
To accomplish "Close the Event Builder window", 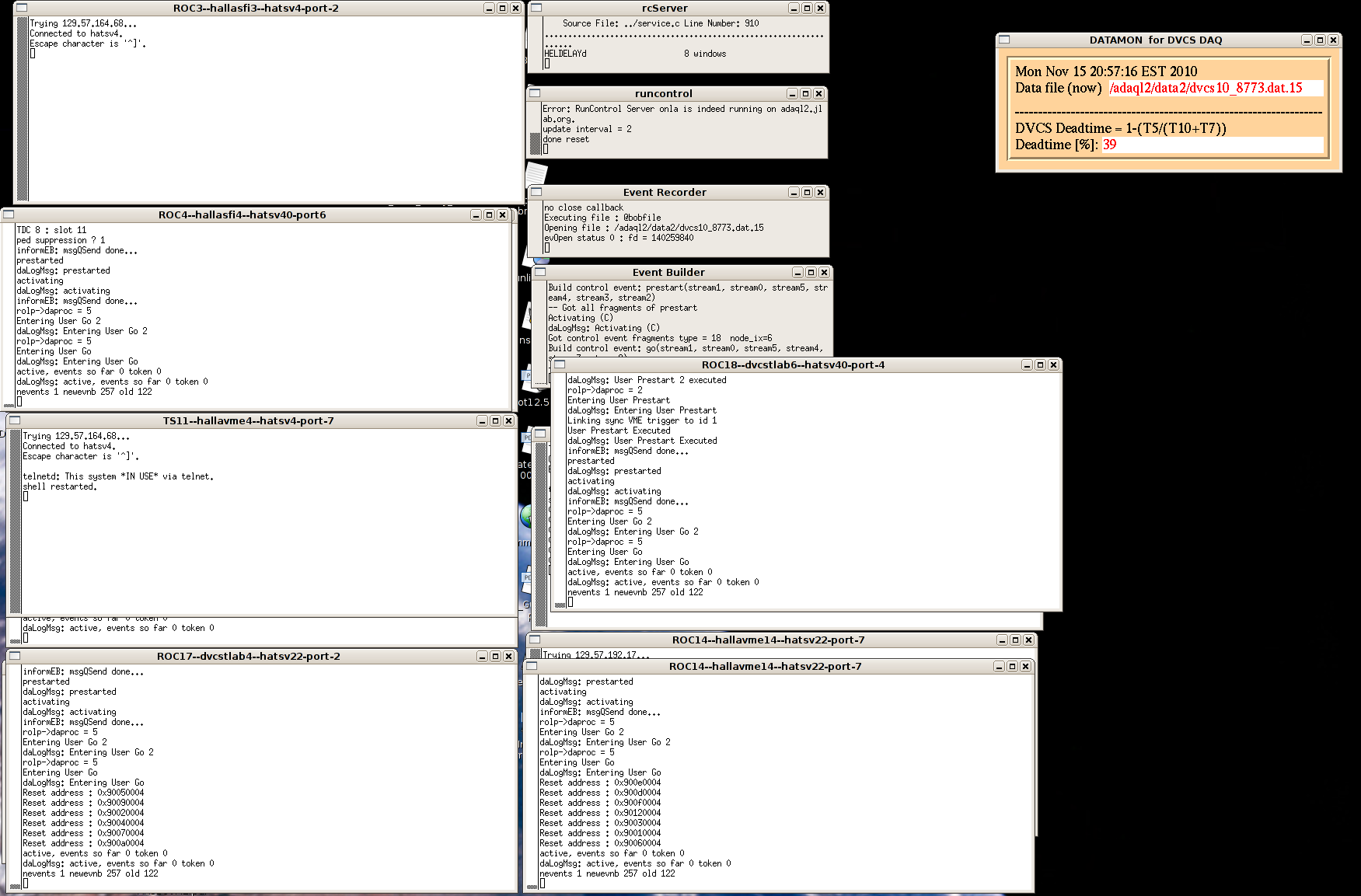I will click(x=824, y=273).
